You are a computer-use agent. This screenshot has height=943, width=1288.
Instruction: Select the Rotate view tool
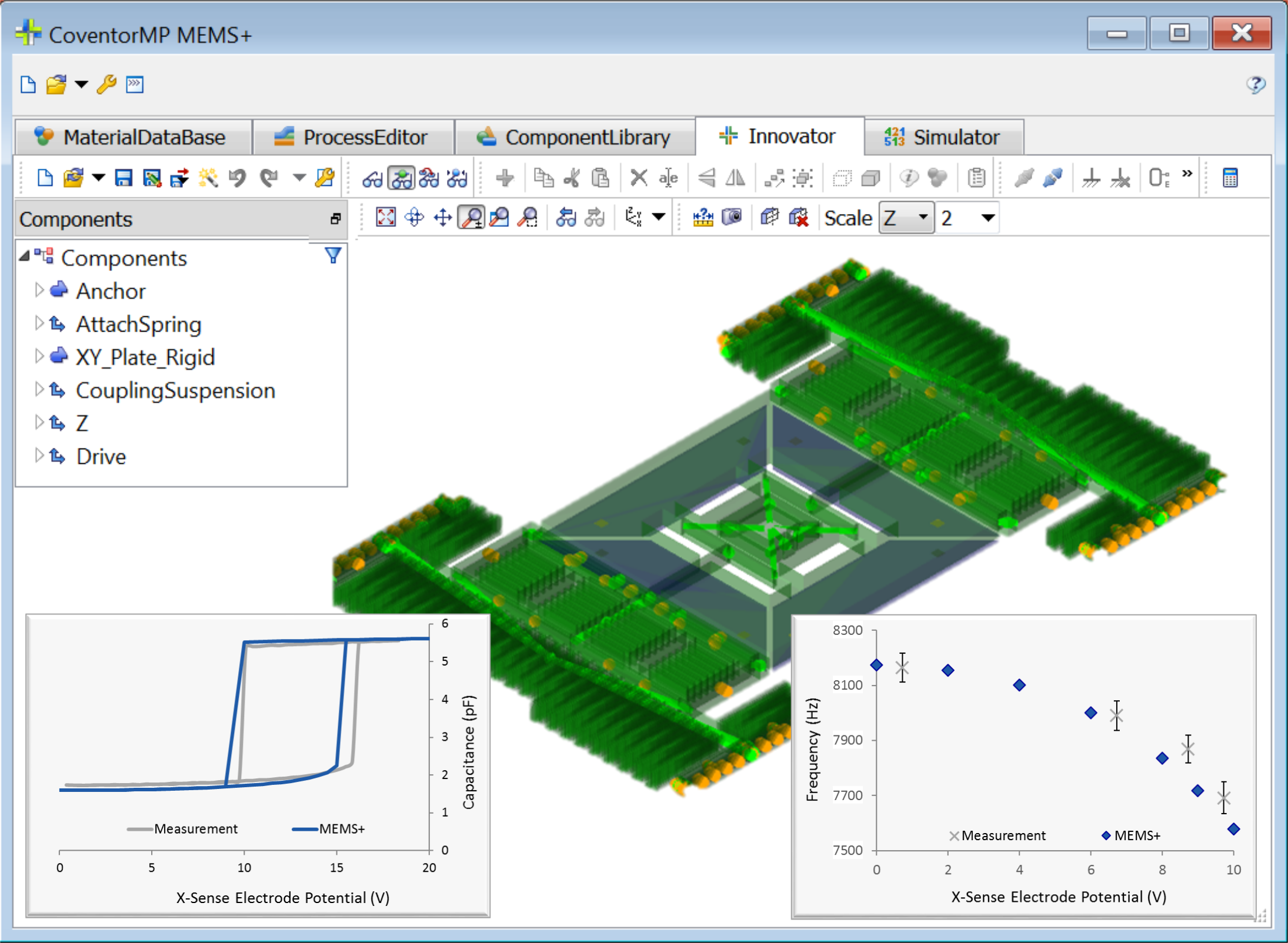tap(415, 218)
